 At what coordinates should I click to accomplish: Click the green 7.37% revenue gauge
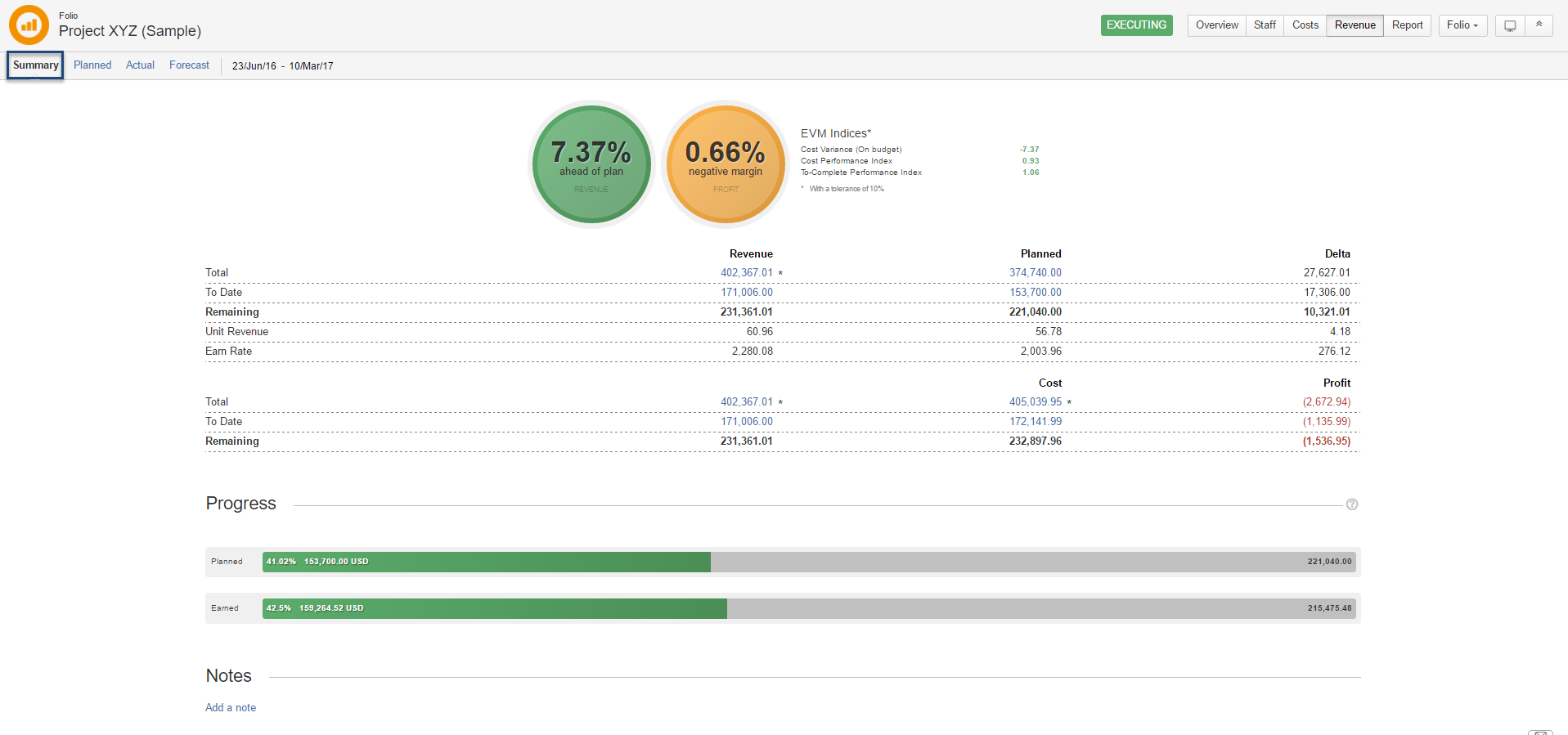click(x=591, y=164)
